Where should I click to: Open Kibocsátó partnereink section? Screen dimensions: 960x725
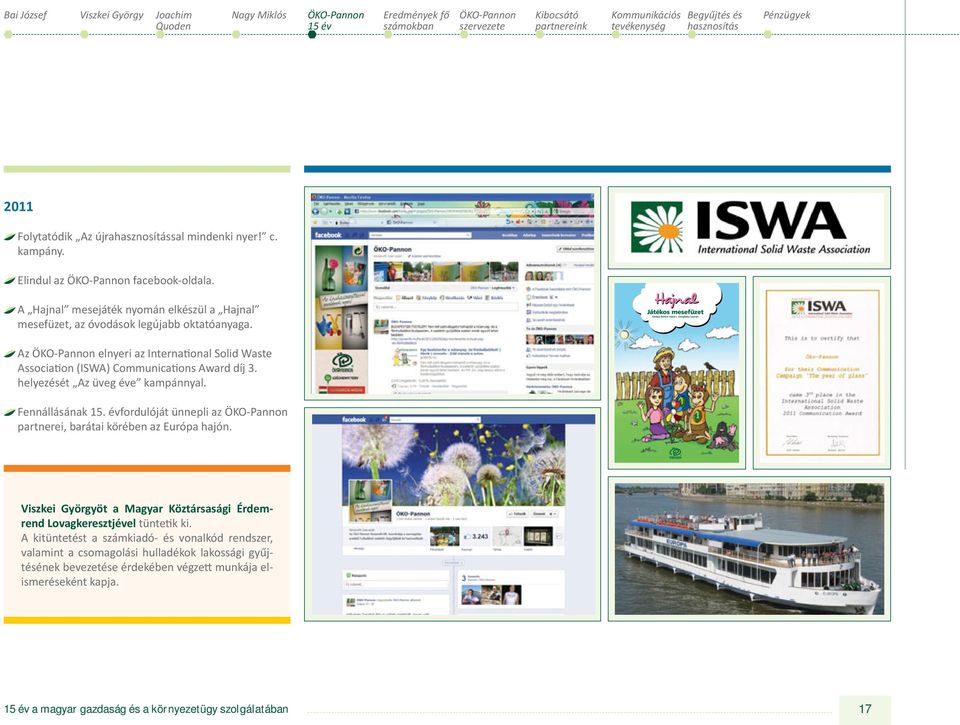561,20
